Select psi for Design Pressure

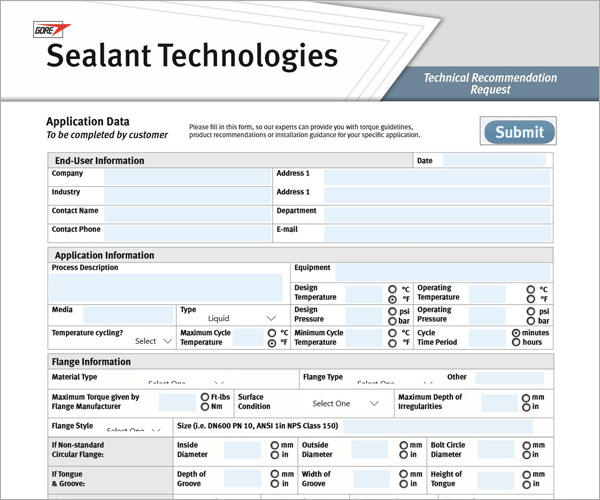coord(392,311)
